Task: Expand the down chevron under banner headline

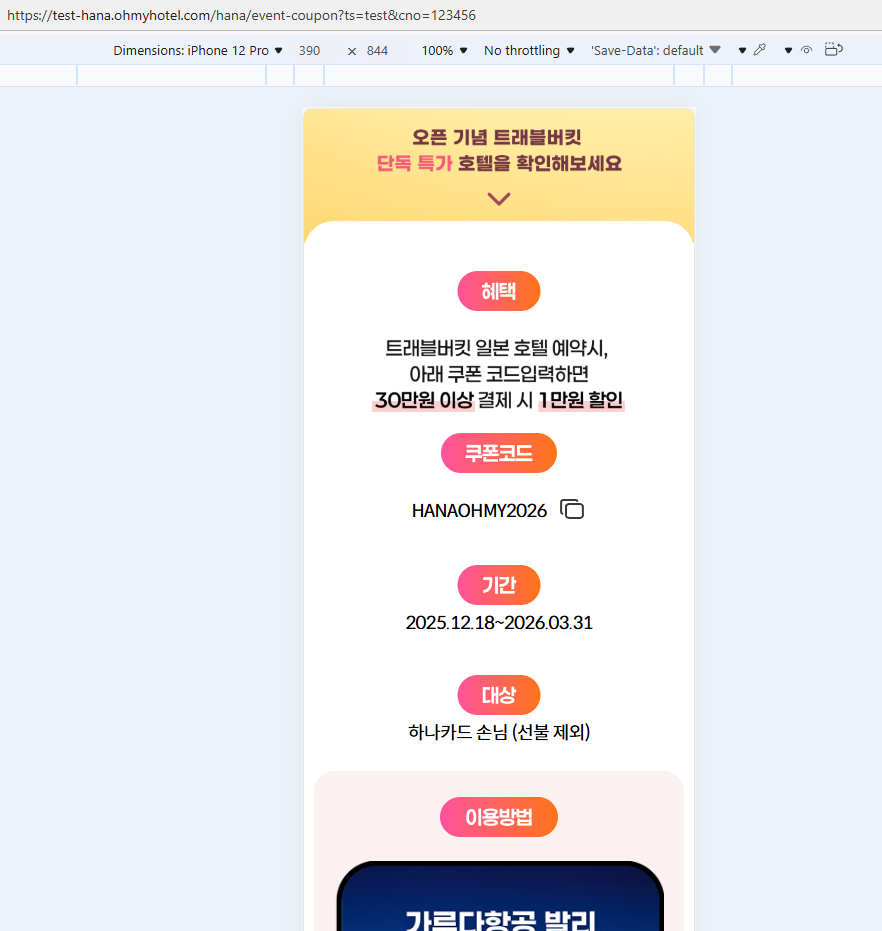Action: [x=499, y=198]
